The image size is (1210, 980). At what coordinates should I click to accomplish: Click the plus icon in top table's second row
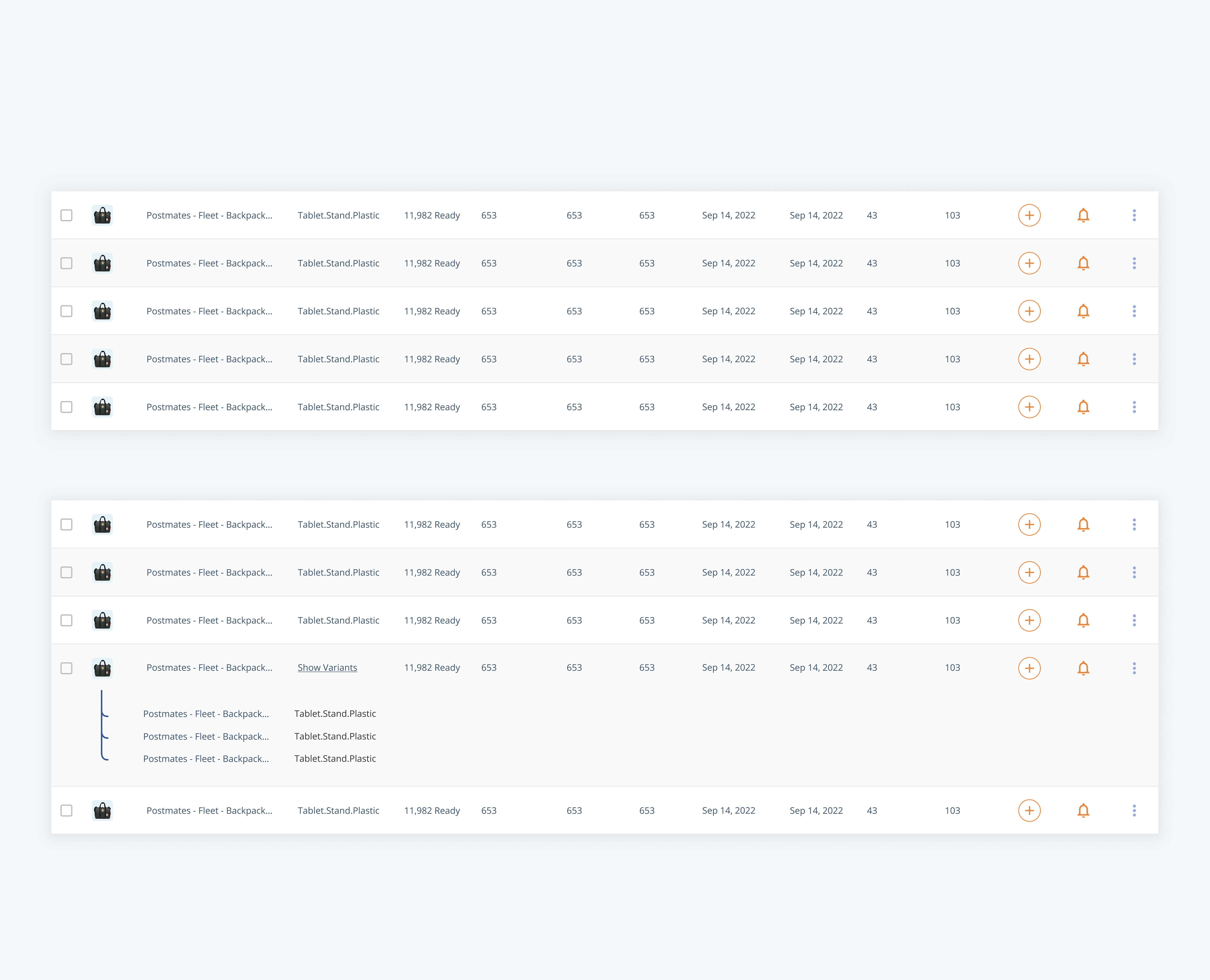(x=1029, y=263)
